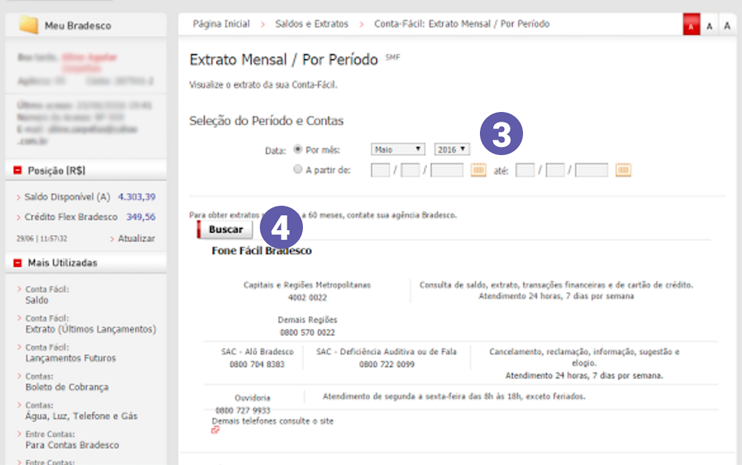Choose the medium font size A button
The width and height of the screenshot is (742, 465).
click(709, 26)
